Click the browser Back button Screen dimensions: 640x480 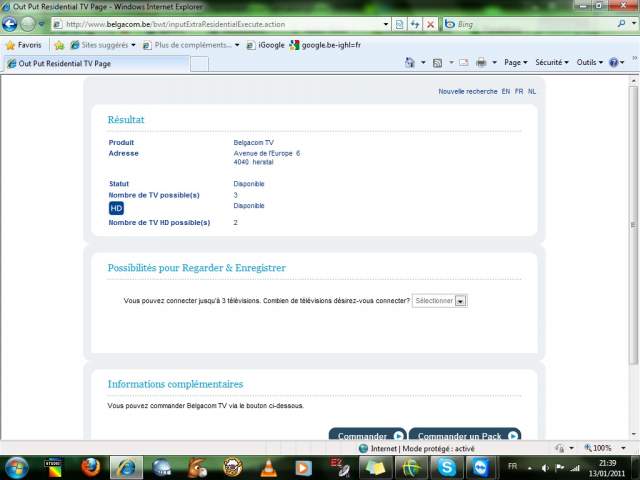click(10, 24)
